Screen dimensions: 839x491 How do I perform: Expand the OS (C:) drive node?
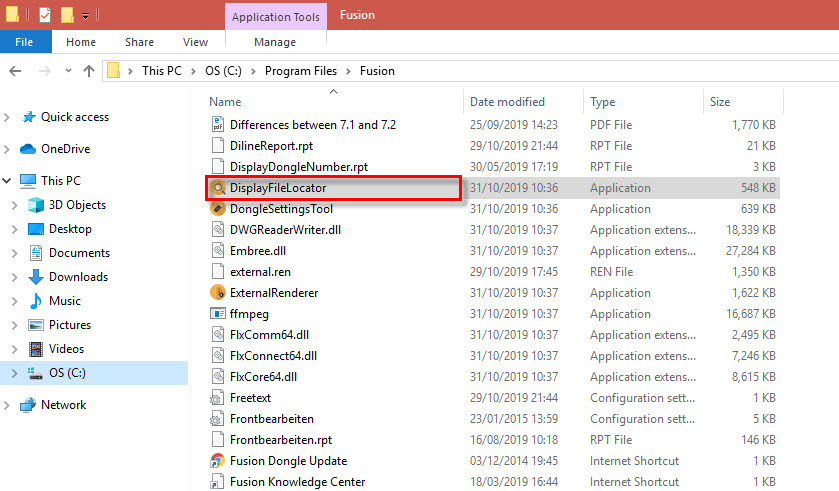tap(15, 373)
